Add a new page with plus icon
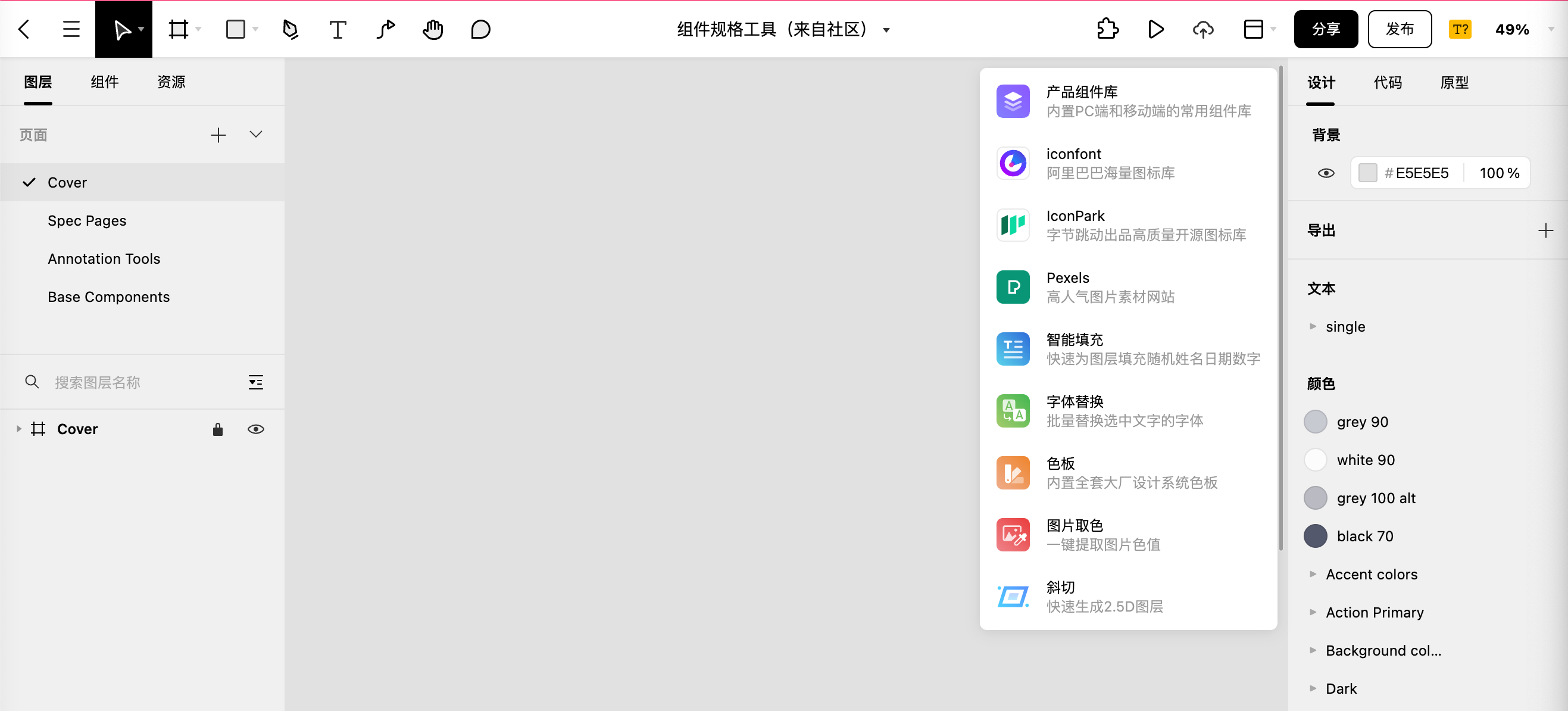This screenshot has height=711, width=1568. [218, 135]
